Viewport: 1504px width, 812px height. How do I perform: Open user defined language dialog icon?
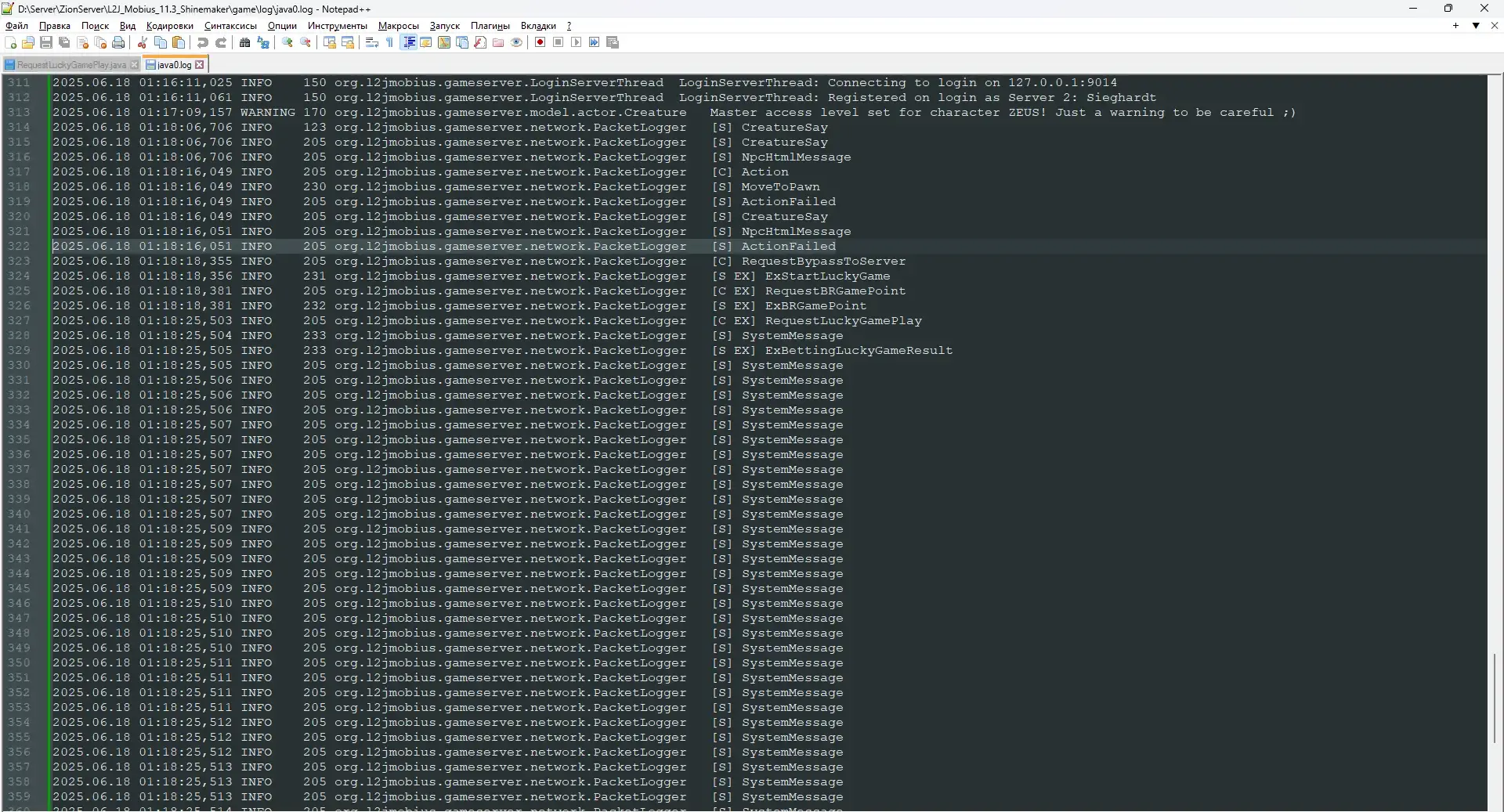pyautogui.click(x=426, y=42)
